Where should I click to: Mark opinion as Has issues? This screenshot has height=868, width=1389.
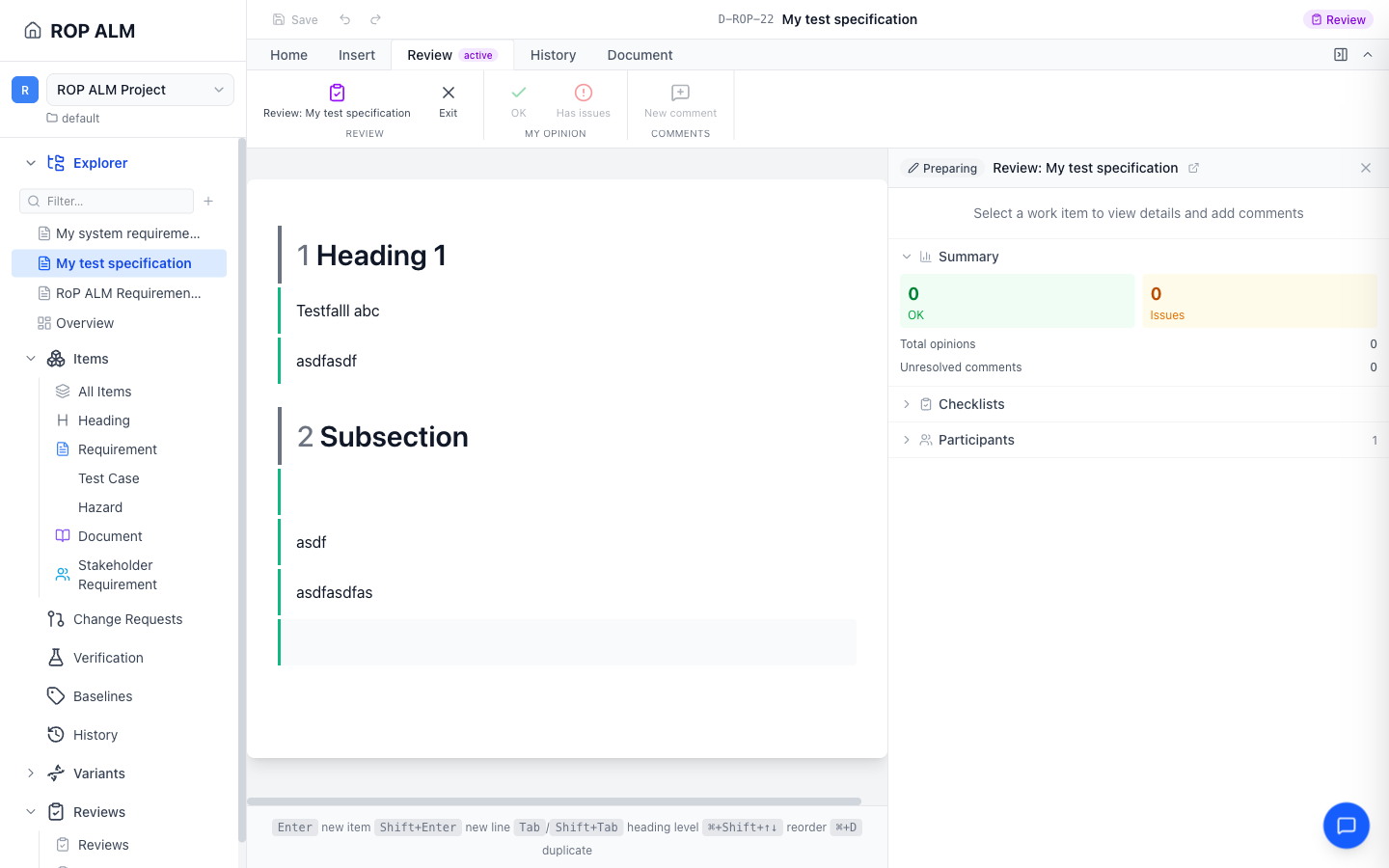point(584,101)
